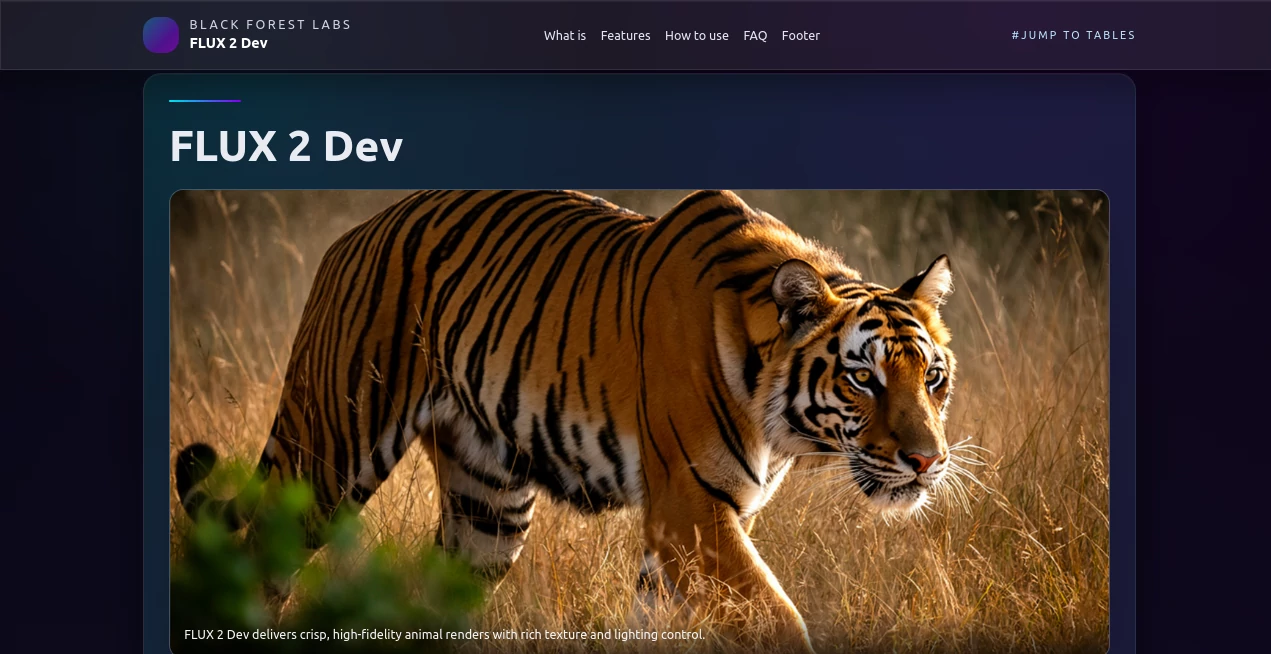Click the Footer link in the navbar
Viewport: 1271px width, 654px height.
(x=800, y=35)
